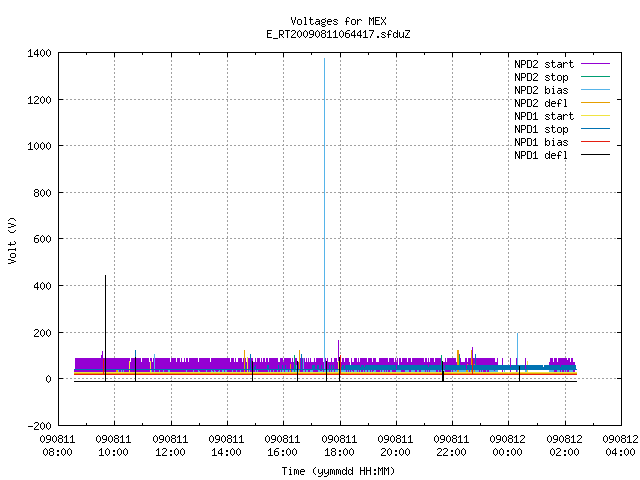Click the 'NPD2 defl' legend label
This screenshot has height=480, width=640.
541,103
